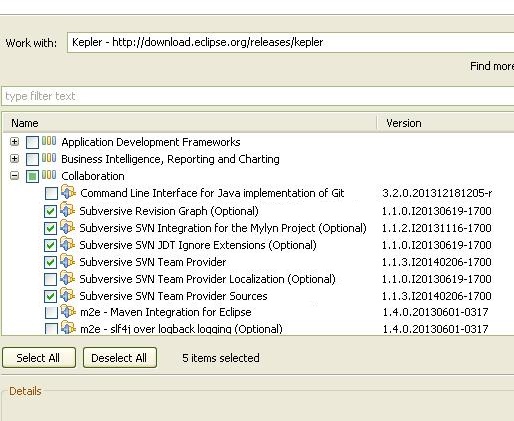This screenshot has height=421, width=514.
Task: Sort list by the Version column header
Action: [x=446, y=123]
